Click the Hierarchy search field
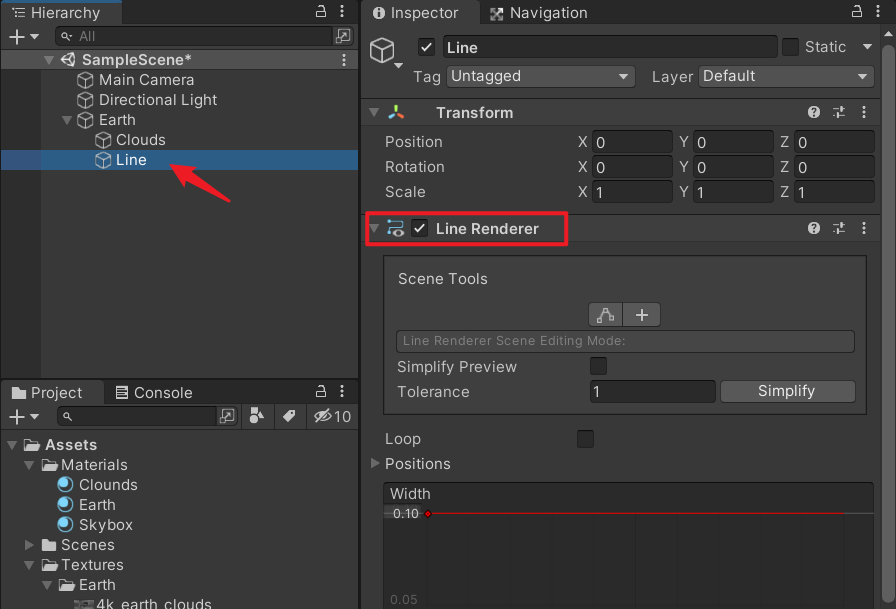896x609 pixels. pyautogui.click(x=194, y=37)
